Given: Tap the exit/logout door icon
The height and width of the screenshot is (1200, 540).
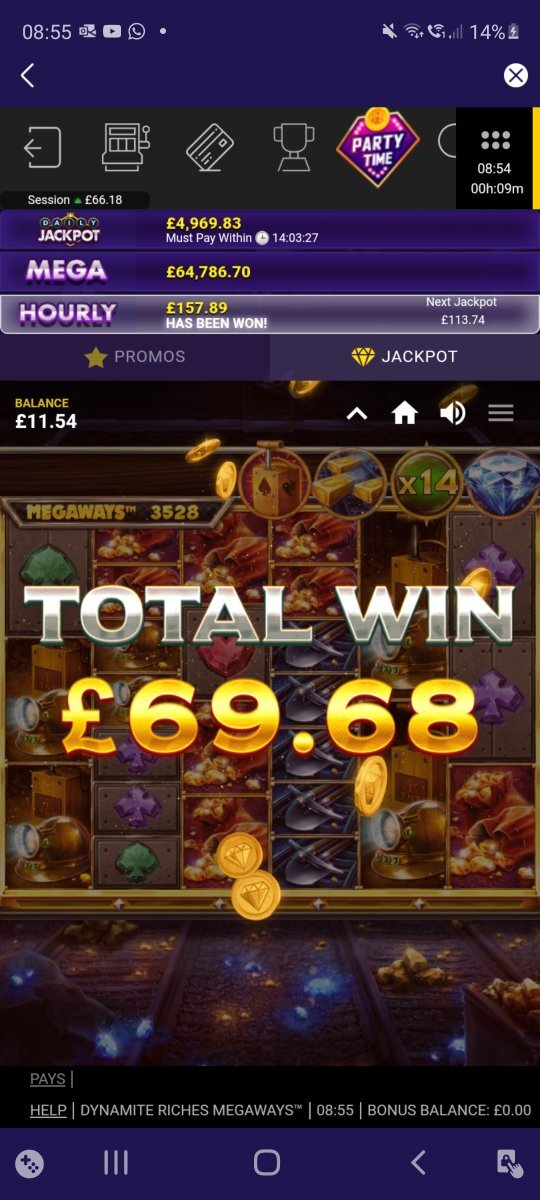Looking at the screenshot, I should pos(42,148).
